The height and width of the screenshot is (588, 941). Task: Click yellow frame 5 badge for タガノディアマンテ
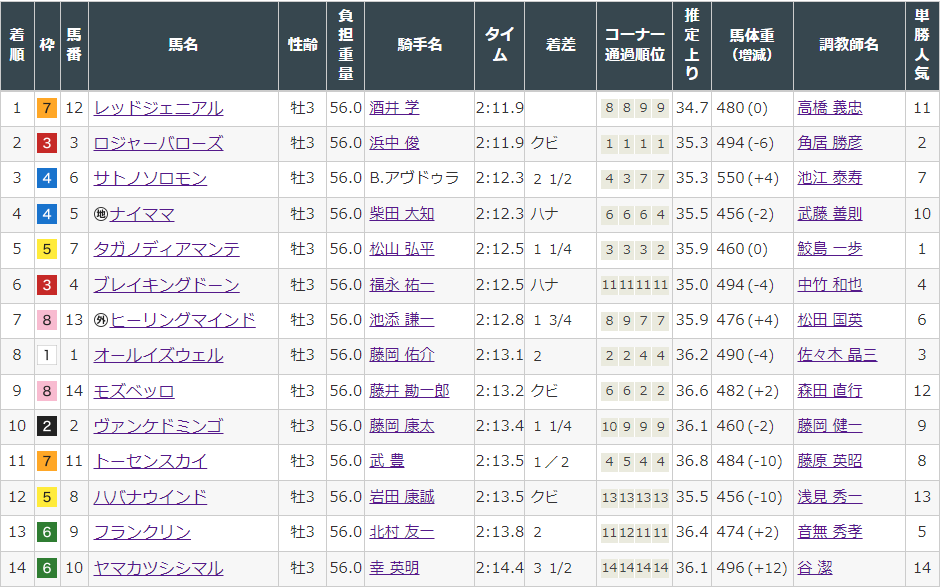[x=47, y=250]
